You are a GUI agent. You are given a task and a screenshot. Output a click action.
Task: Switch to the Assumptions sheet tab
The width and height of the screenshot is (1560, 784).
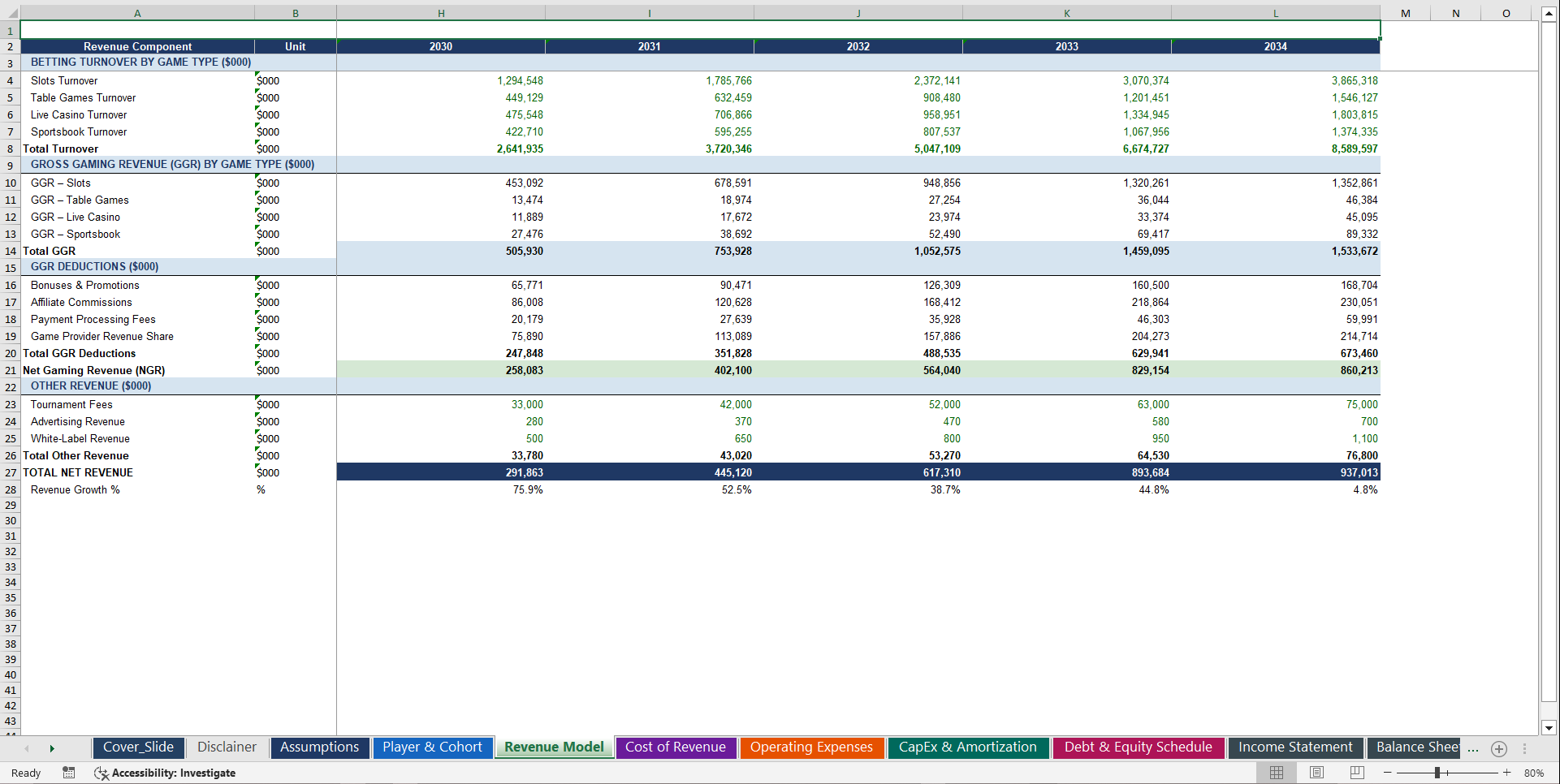(319, 747)
